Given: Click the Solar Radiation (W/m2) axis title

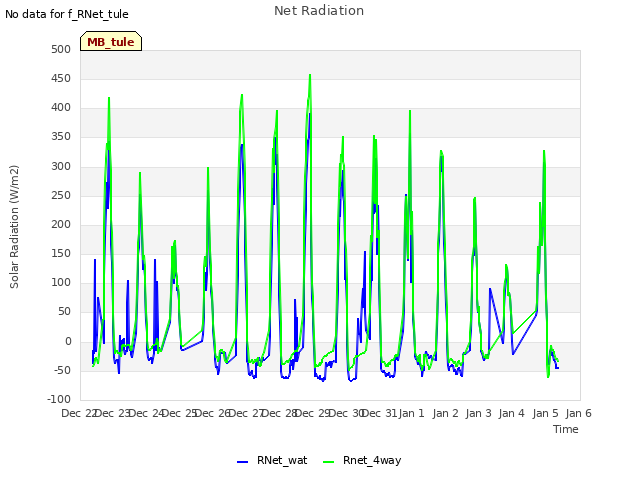Looking at the screenshot, I should coord(14,227).
